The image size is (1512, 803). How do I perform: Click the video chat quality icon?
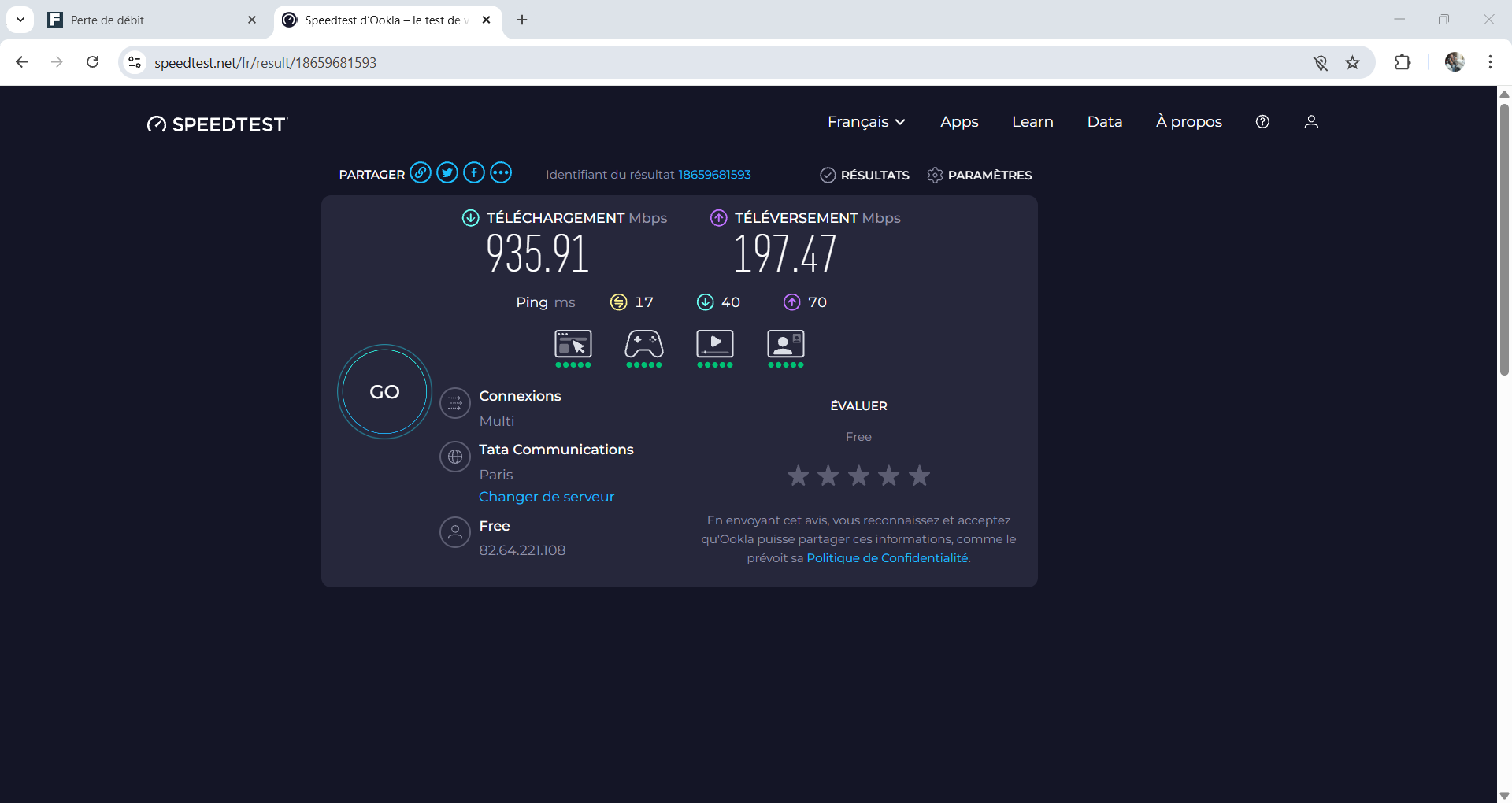[786, 345]
